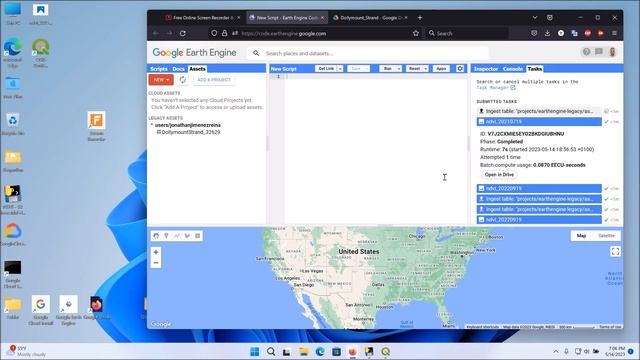Viewport: 640px width, 360px height.
Task: Open Reset button dropdown arrow
Action: click(425, 69)
